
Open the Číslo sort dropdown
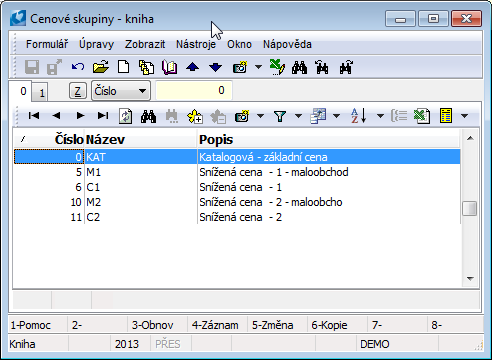(x=121, y=91)
